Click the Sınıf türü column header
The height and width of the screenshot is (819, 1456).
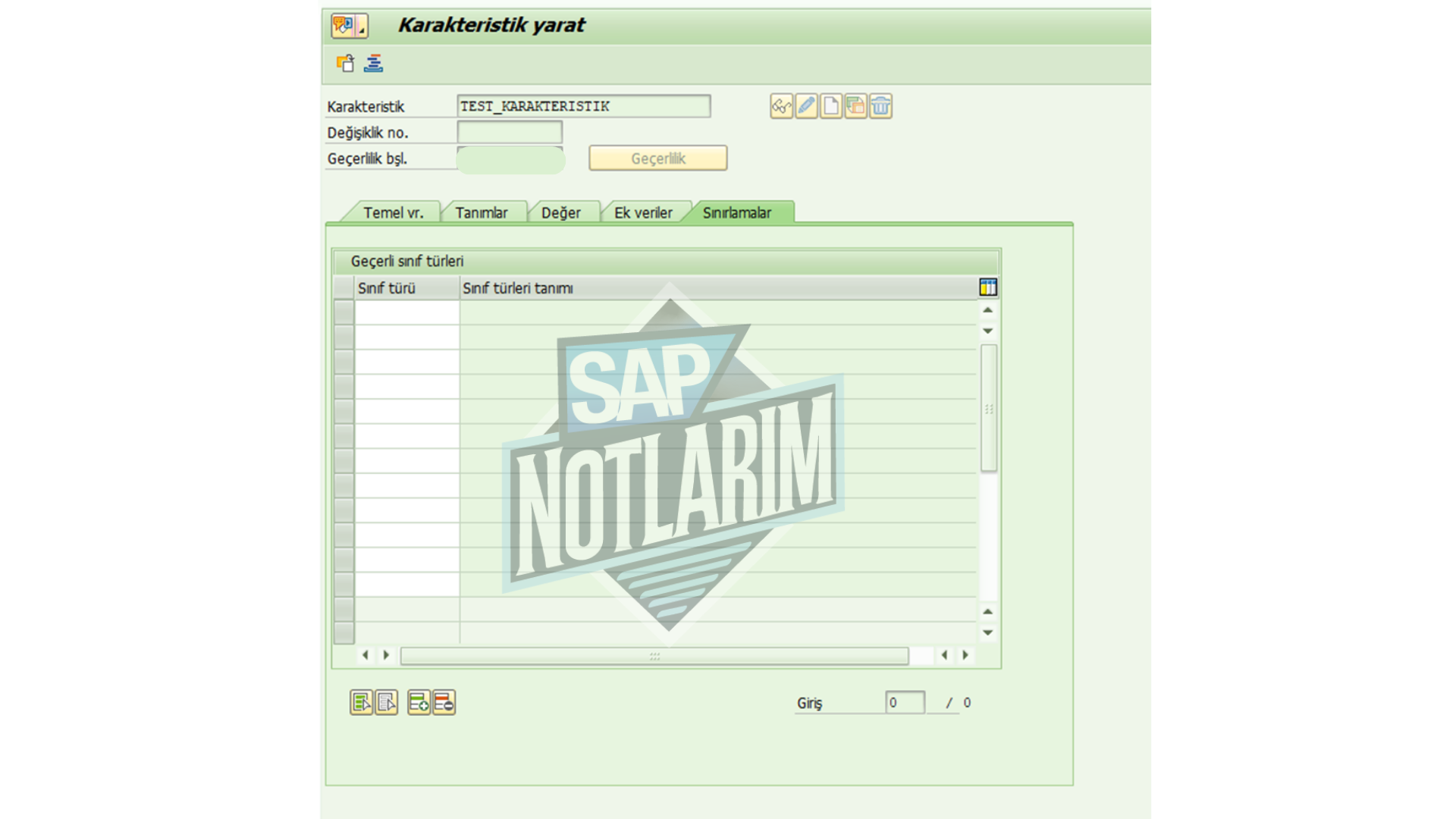407,288
